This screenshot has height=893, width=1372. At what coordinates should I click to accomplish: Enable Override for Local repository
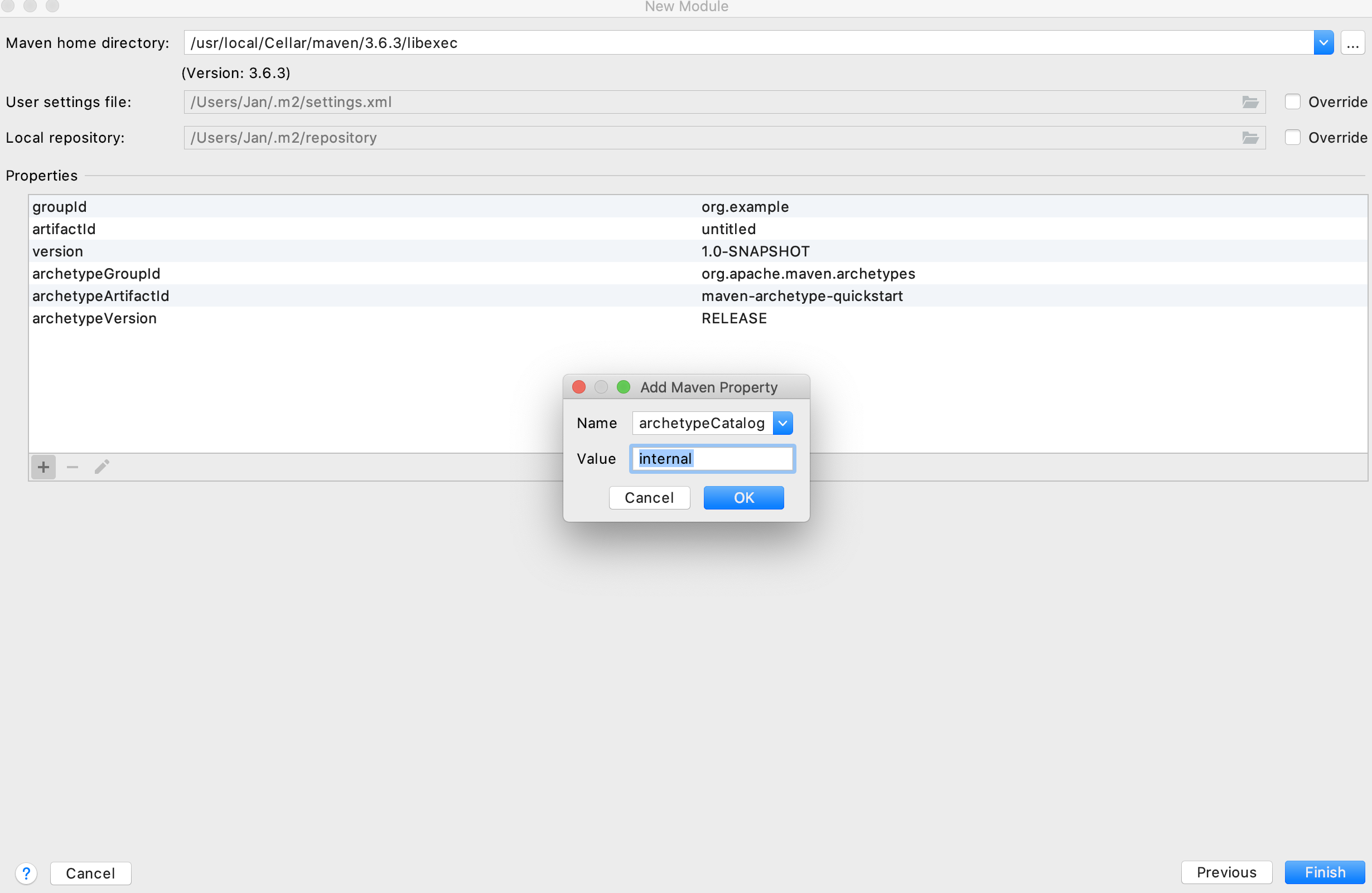(1292, 138)
